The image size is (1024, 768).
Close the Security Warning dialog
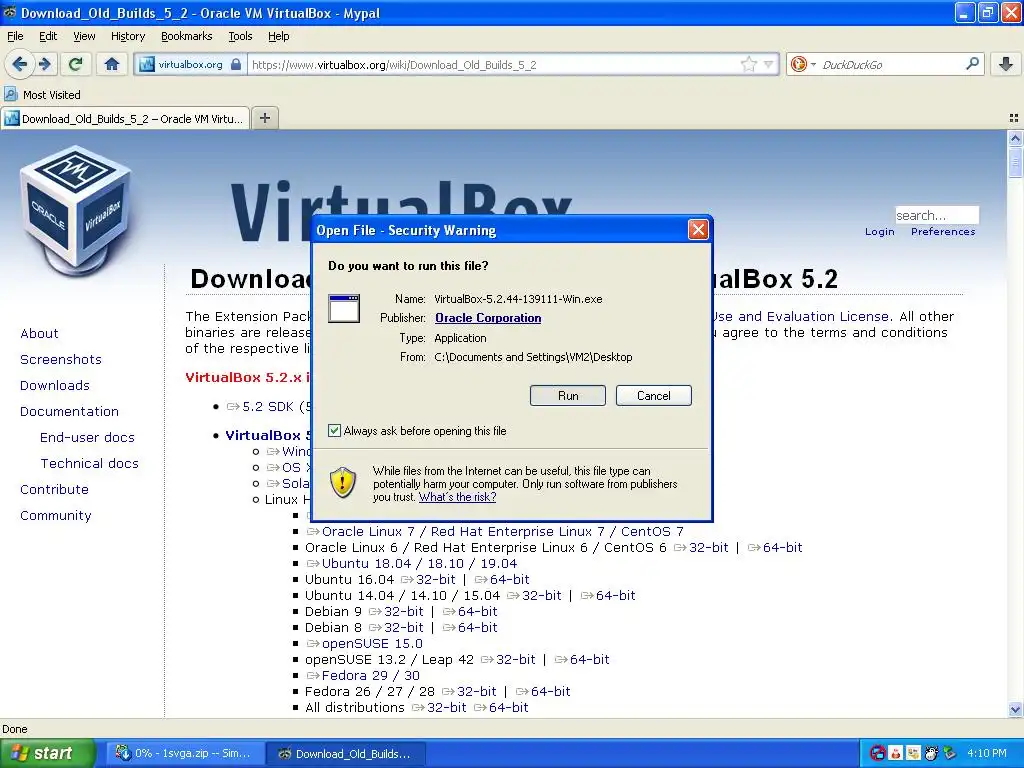coord(698,230)
